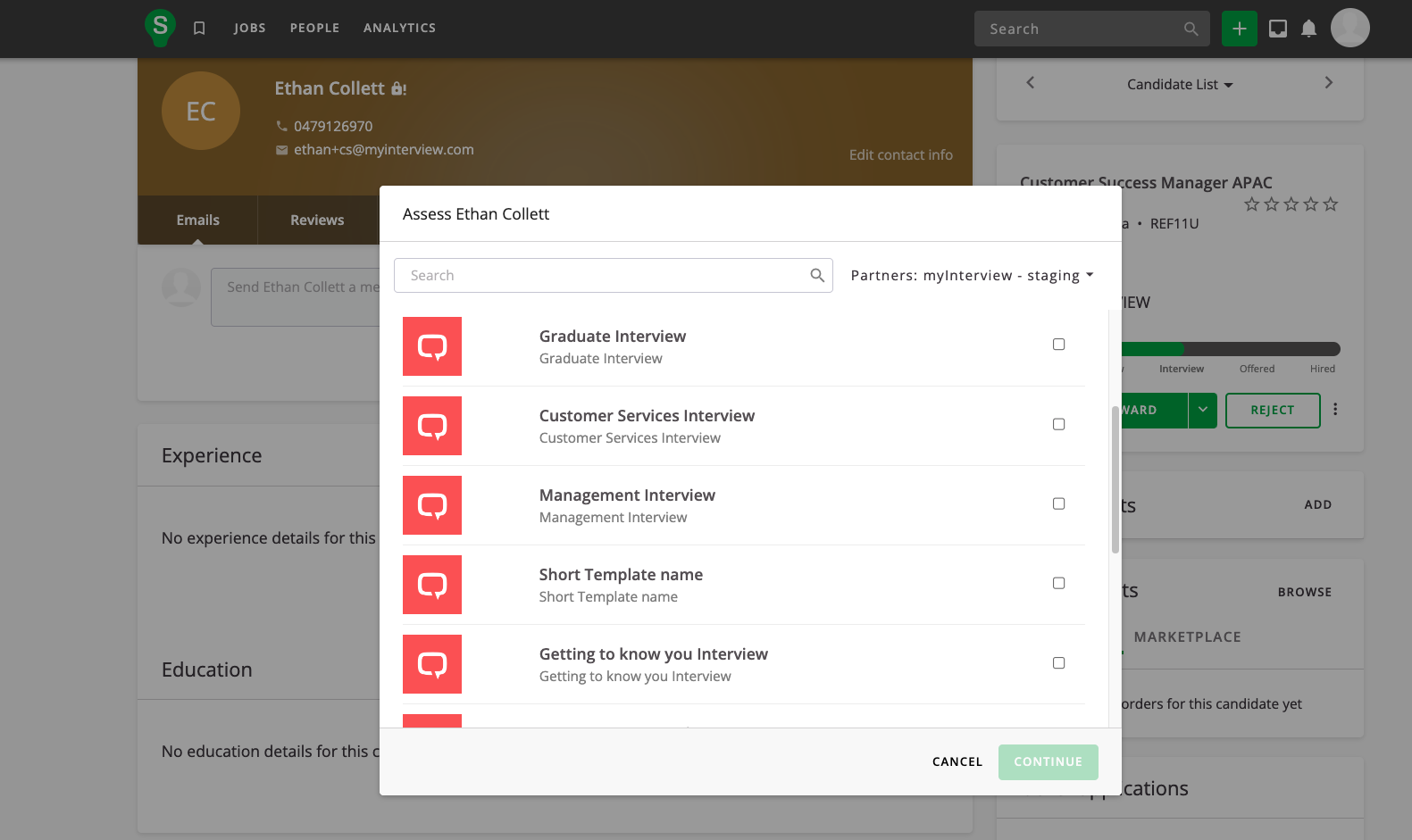Expand the green arrow beside move forward button
Viewport: 1412px width, 840px height.
coord(1202,411)
